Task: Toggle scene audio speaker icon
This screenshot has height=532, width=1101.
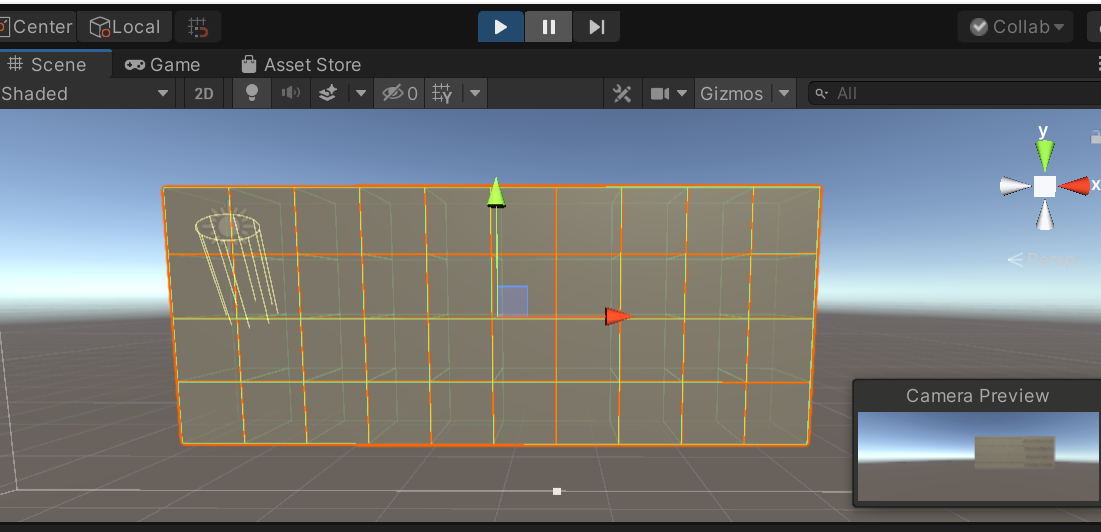Action: click(x=290, y=93)
